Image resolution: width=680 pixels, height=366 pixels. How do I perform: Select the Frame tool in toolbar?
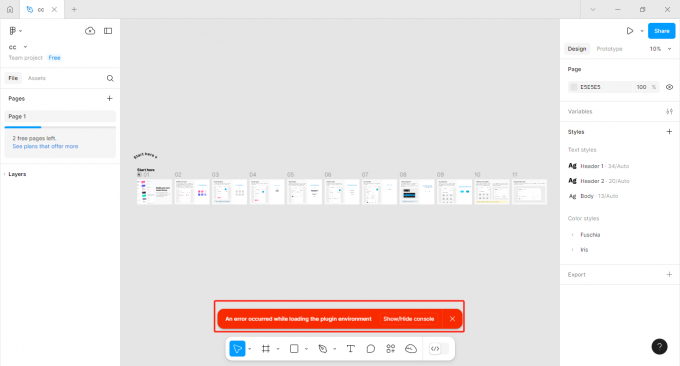(266, 349)
